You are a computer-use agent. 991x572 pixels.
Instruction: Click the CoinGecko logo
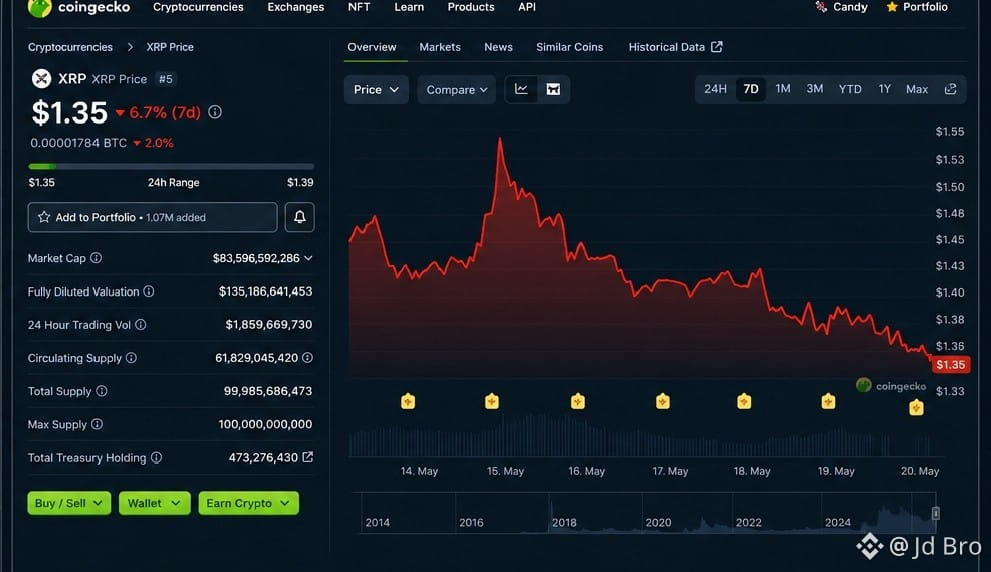click(40, 7)
